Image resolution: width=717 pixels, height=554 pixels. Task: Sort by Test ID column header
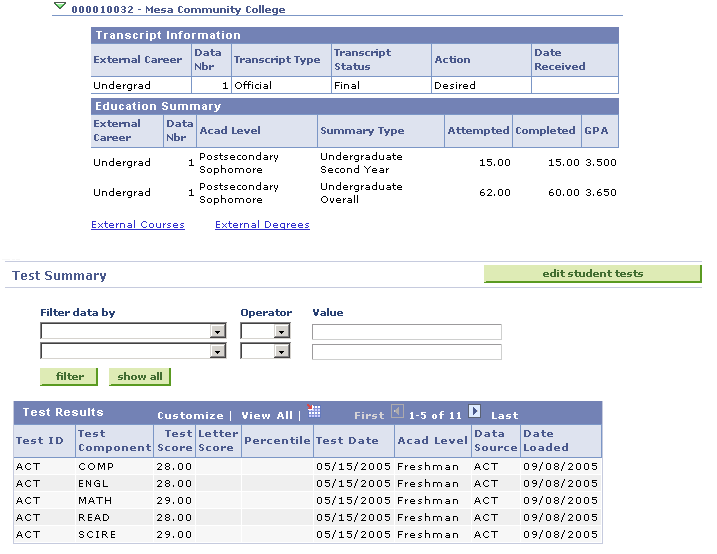(40, 441)
